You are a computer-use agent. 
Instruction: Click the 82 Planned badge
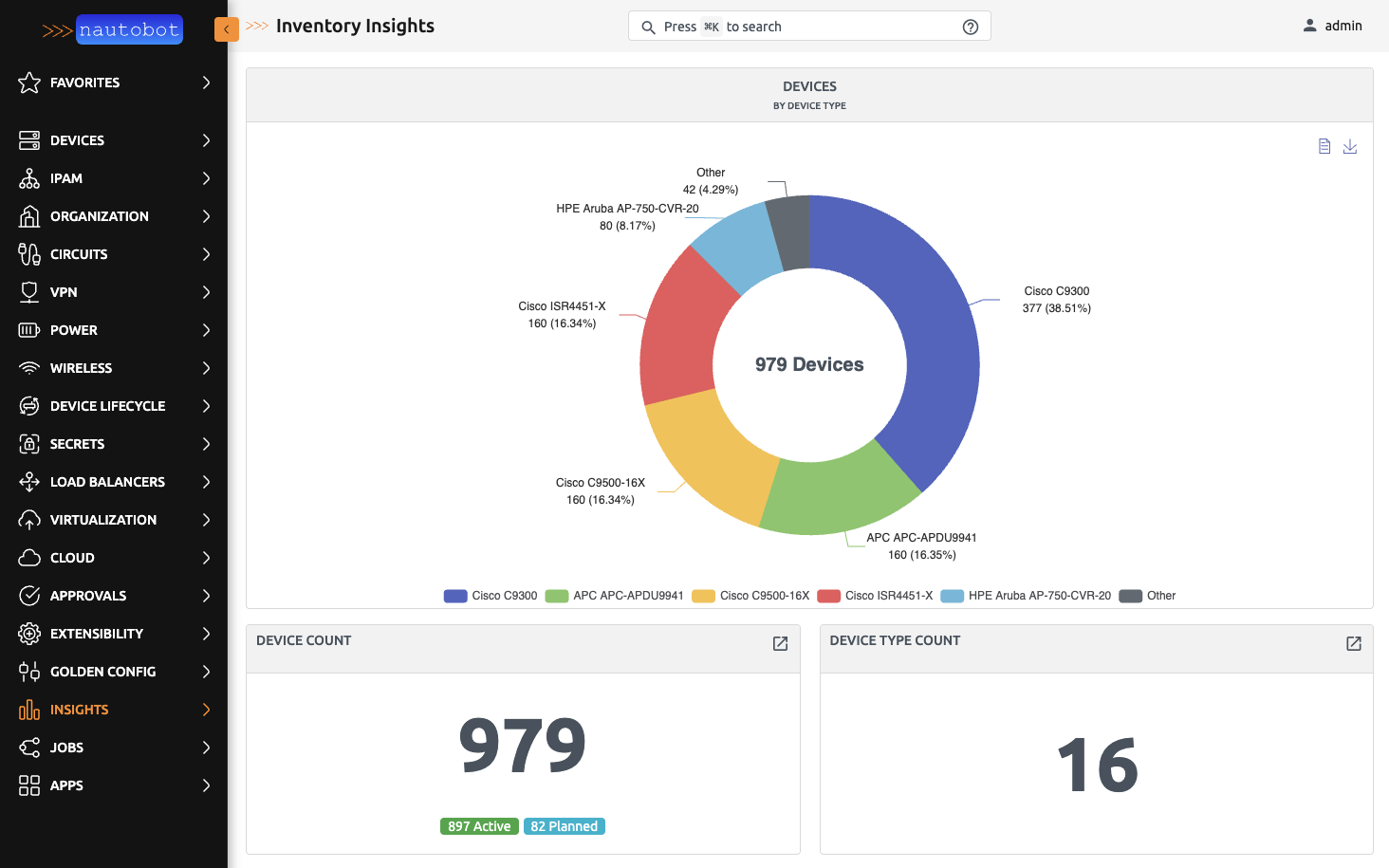pyautogui.click(x=565, y=825)
